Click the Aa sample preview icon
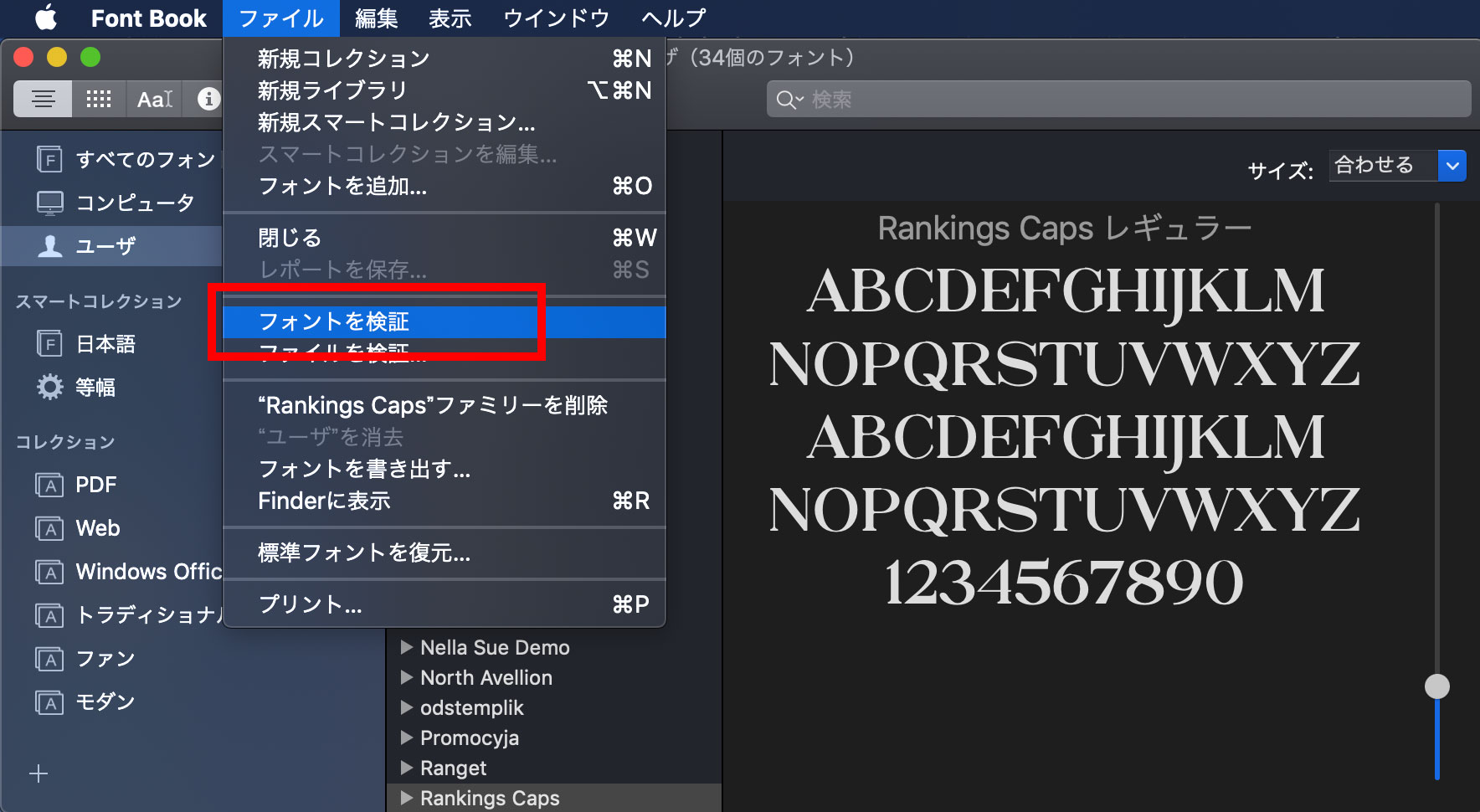 (153, 99)
